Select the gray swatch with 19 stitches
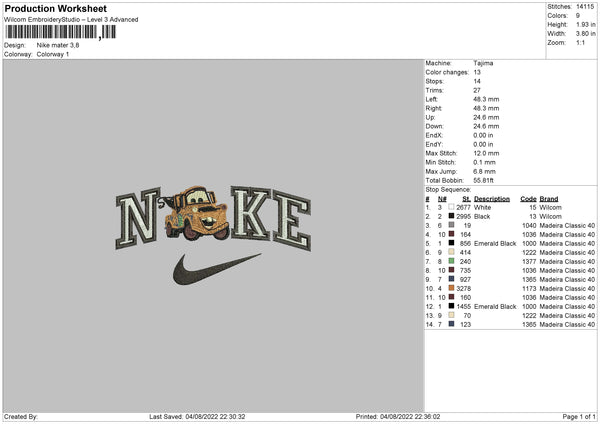The width and height of the screenshot is (600, 424). [x=451, y=225]
